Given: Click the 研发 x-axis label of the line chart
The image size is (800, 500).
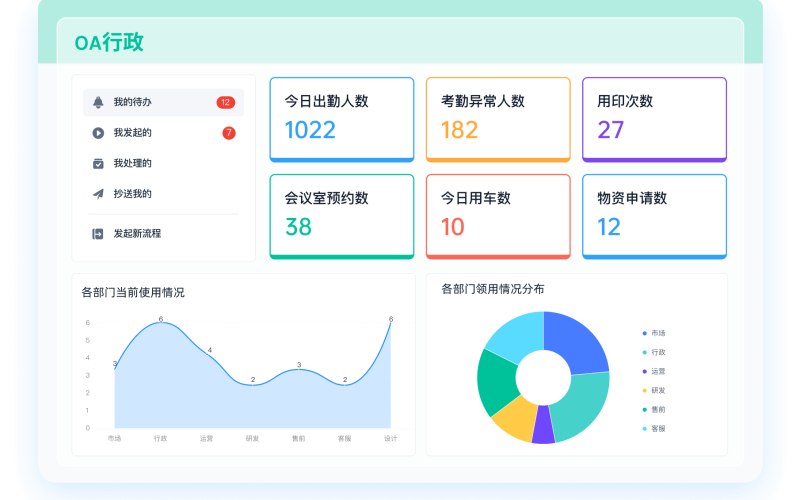Looking at the screenshot, I should (x=252, y=438).
